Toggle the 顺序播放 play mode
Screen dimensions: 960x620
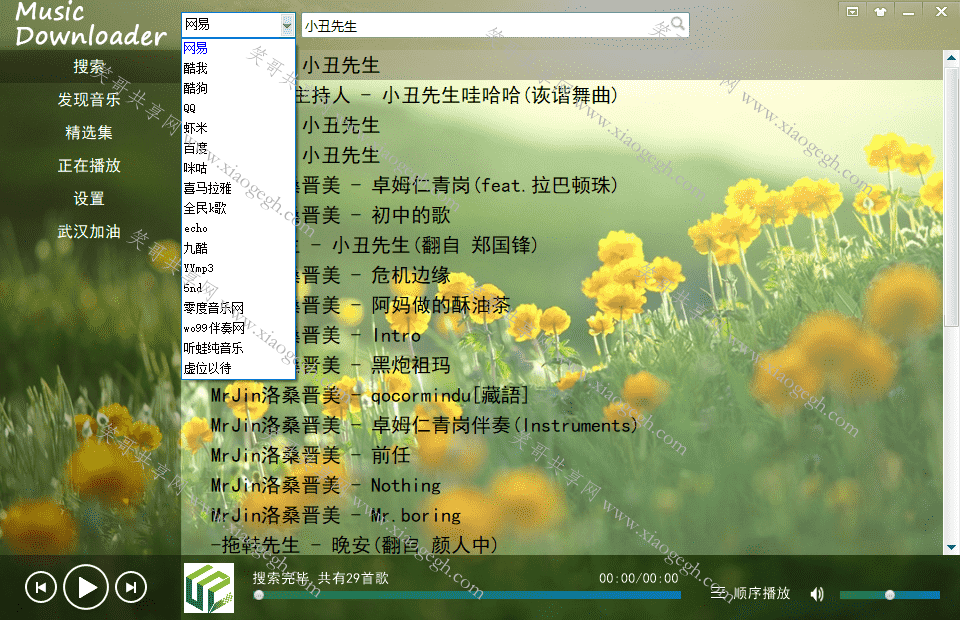click(751, 593)
